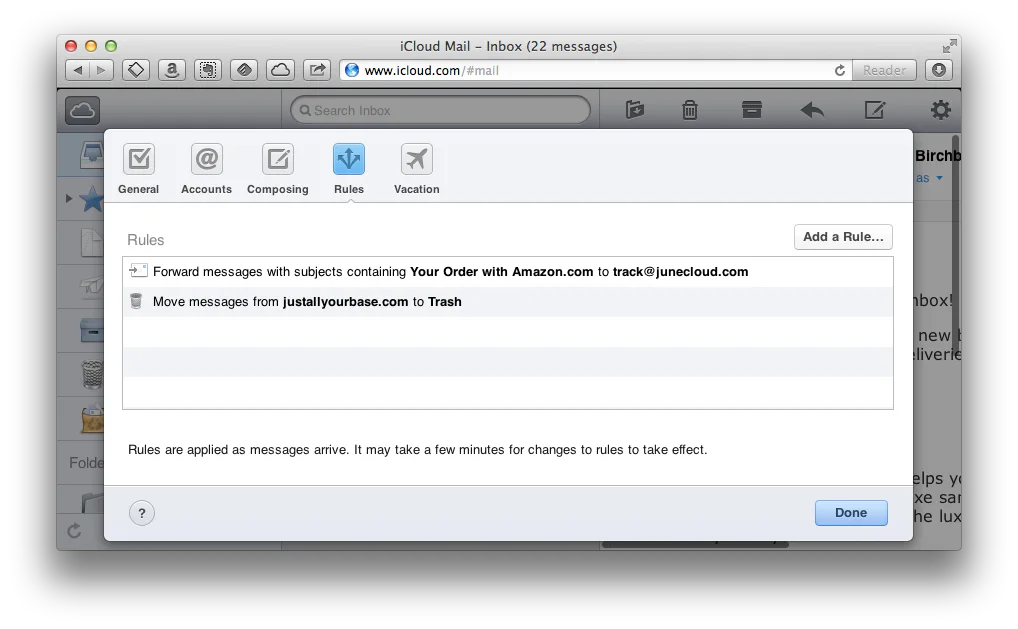
Task: Click the horizontal scrollbar under the message
Action: 695,545
